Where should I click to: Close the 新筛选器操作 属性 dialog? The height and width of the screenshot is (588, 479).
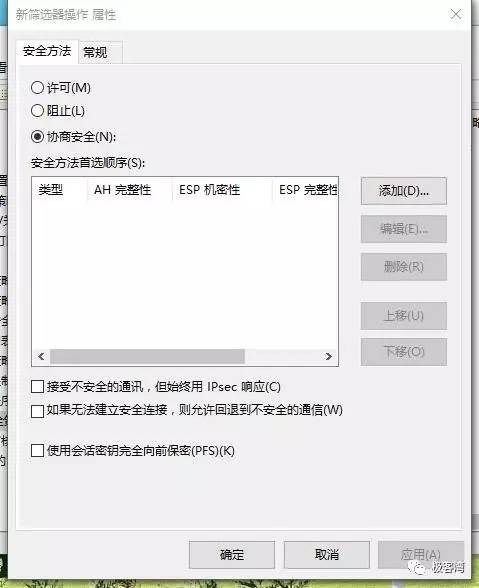click(455, 15)
